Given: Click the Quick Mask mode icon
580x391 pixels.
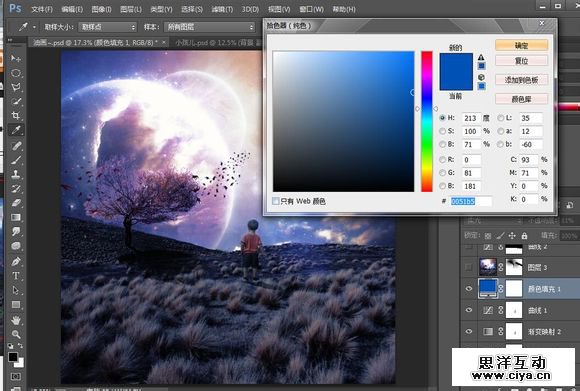Looking at the screenshot, I should pyautogui.click(x=16, y=377).
